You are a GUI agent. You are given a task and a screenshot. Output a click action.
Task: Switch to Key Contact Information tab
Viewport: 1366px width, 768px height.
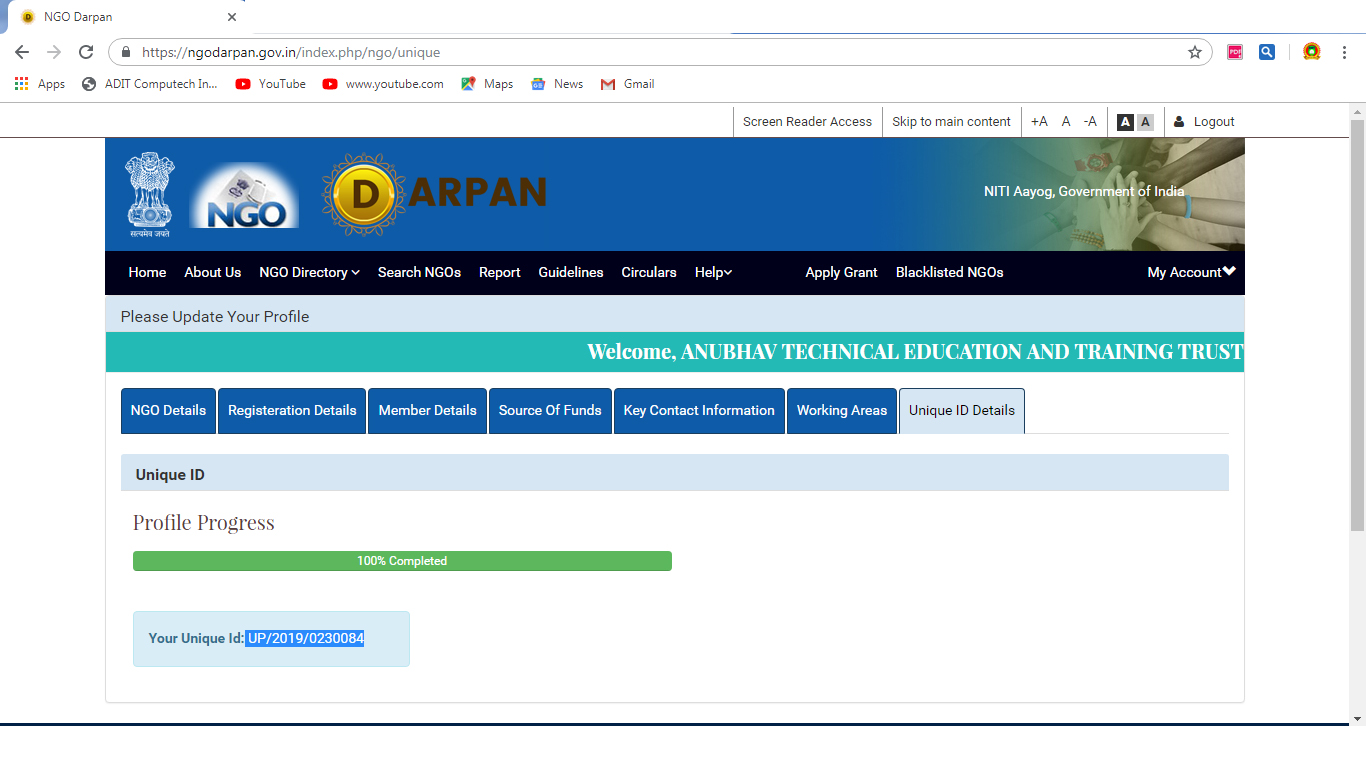(x=699, y=411)
